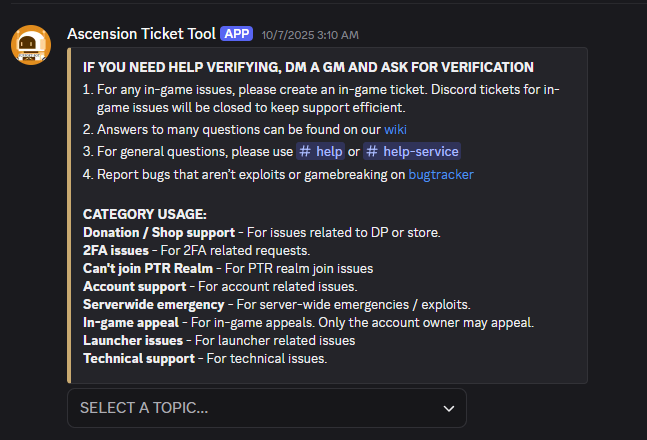Click the hash icon in the help-service mention
This screenshot has width=647, height=440.
click(372, 151)
